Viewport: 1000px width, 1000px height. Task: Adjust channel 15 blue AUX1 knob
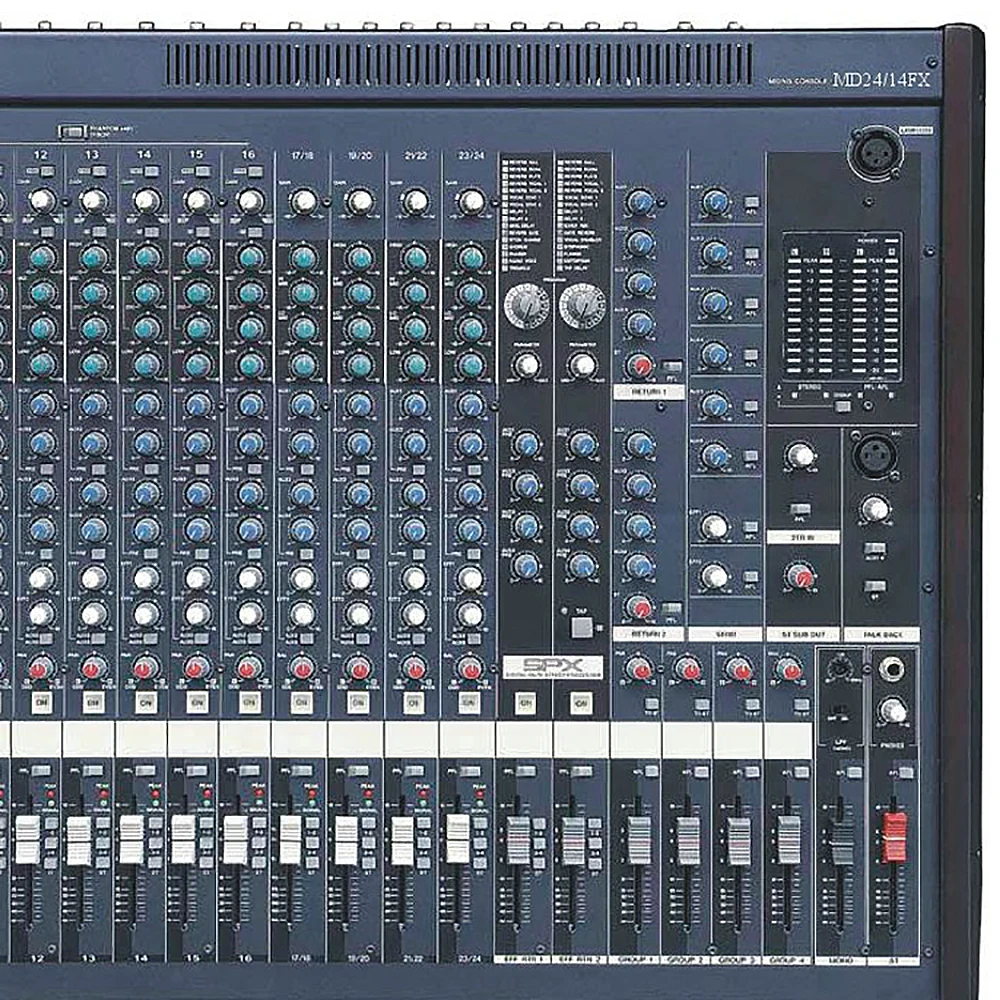tap(198, 404)
